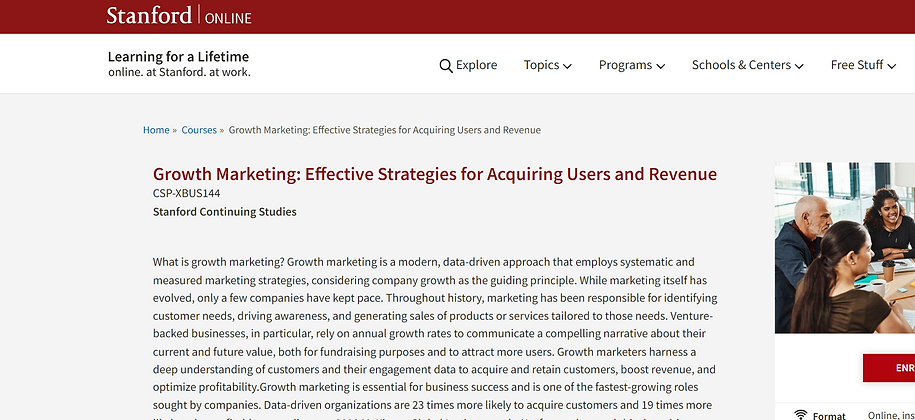Click the Stanford Online logo
Screen dimensions: 915x420
[x=179, y=16]
